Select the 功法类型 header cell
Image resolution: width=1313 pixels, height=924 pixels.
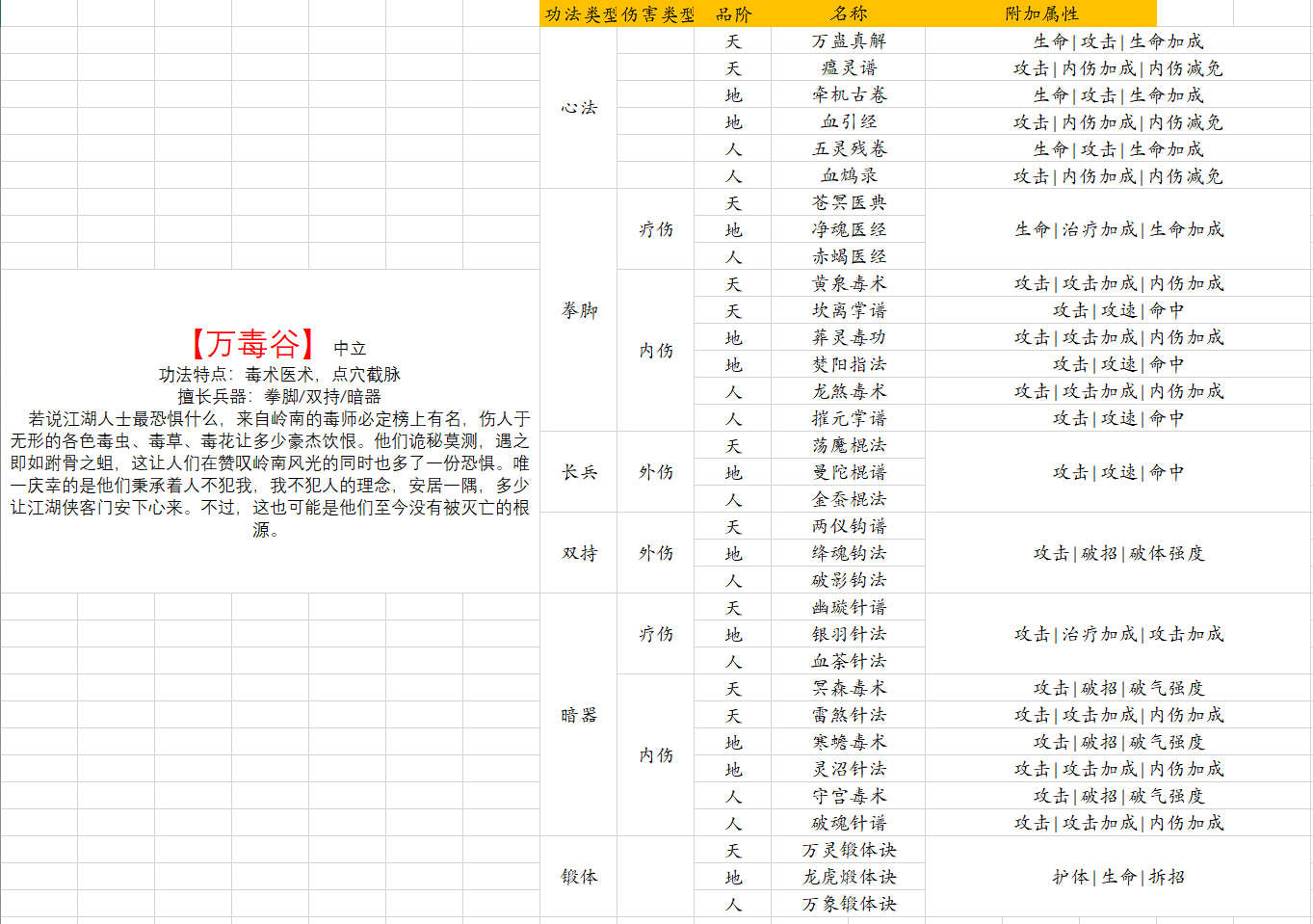[x=579, y=13]
